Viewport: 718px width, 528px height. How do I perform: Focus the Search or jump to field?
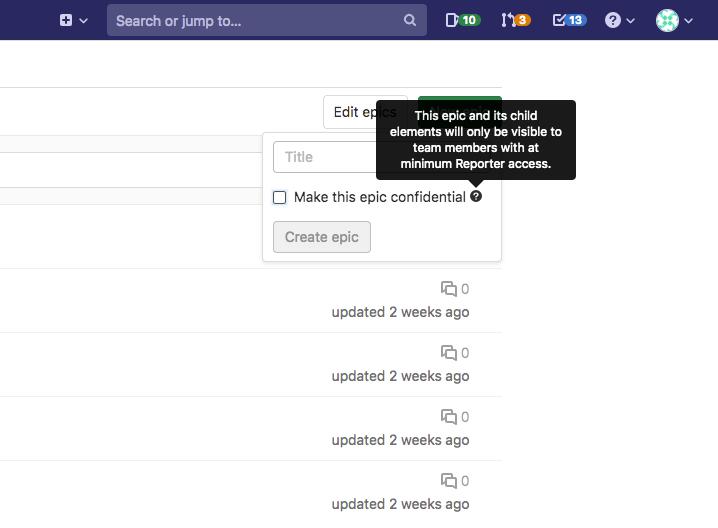tap(255, 20)
